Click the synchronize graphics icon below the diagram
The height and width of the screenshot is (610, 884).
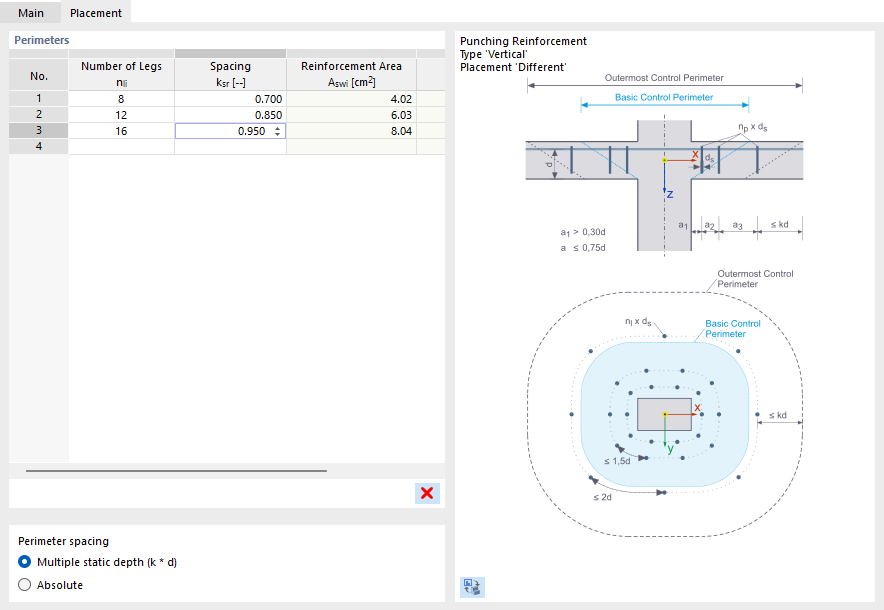click(472, 588)
